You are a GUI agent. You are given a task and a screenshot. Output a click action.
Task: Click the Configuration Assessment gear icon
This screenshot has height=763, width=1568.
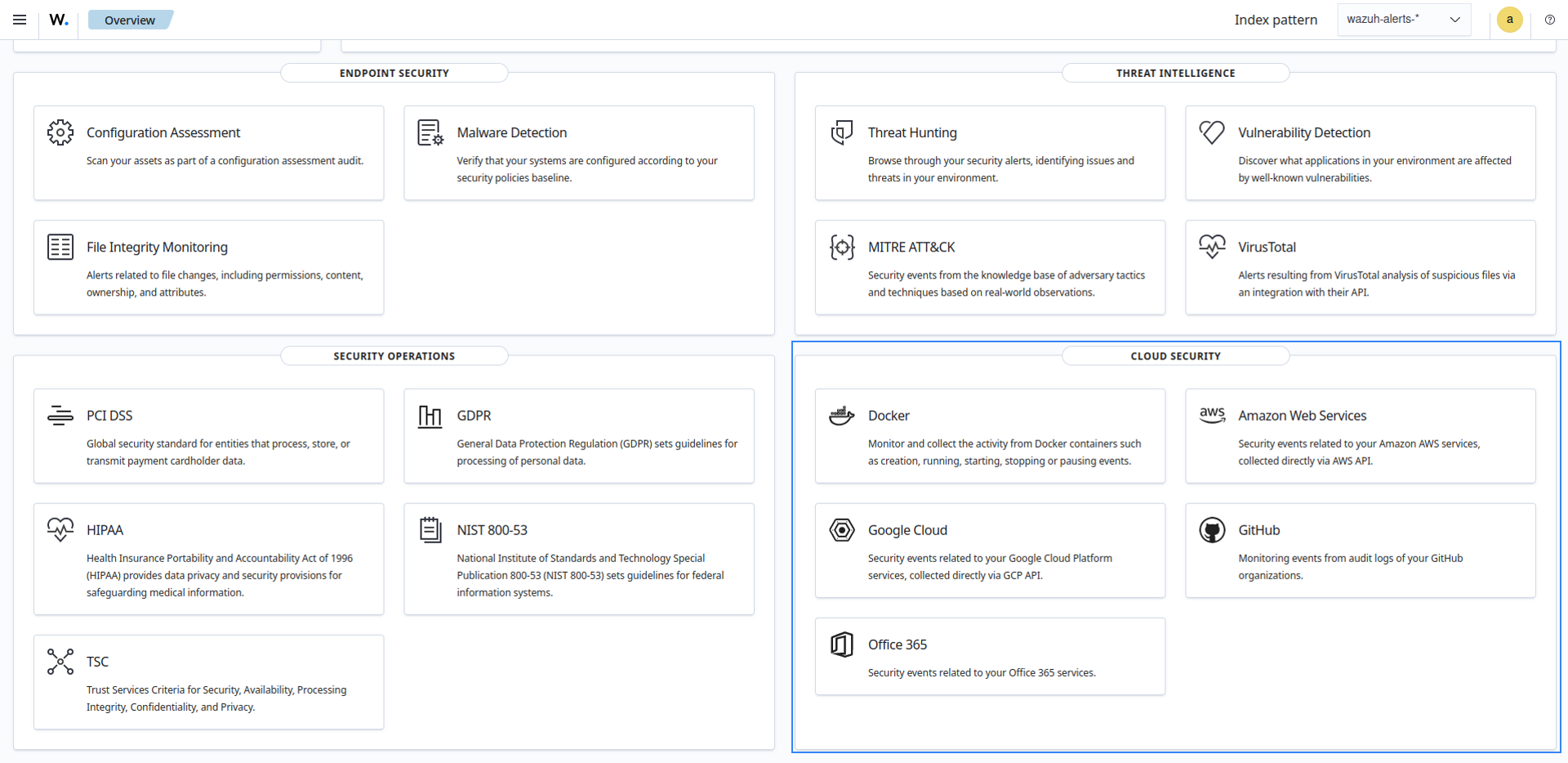(60, 132)
